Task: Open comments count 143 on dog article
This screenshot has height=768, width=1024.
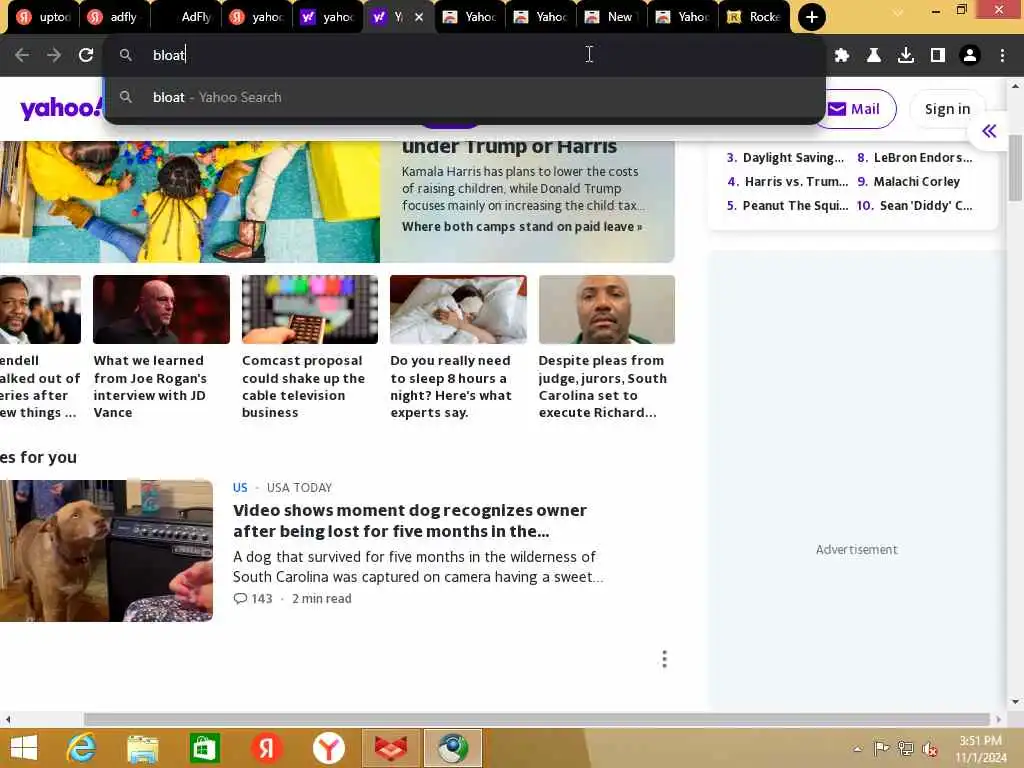Action: point(253,598)
